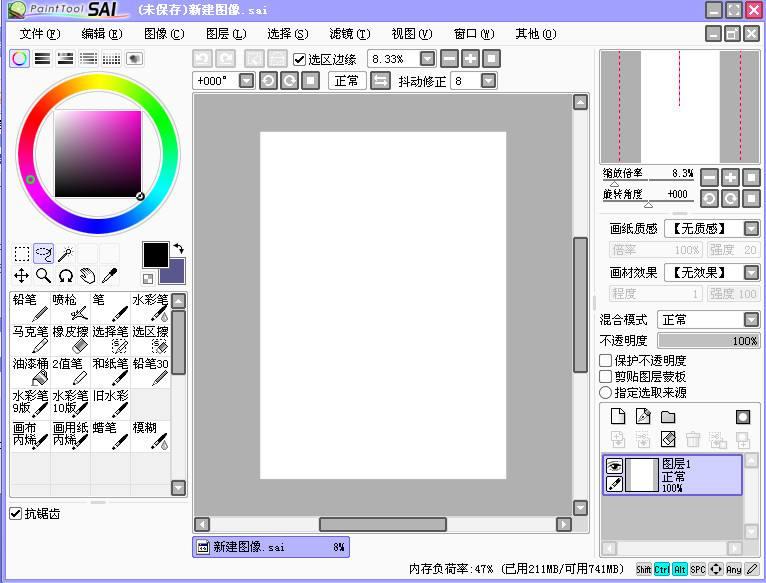
Task: Toggle visibility of 图层1 layer
Action: coord(615,465)
